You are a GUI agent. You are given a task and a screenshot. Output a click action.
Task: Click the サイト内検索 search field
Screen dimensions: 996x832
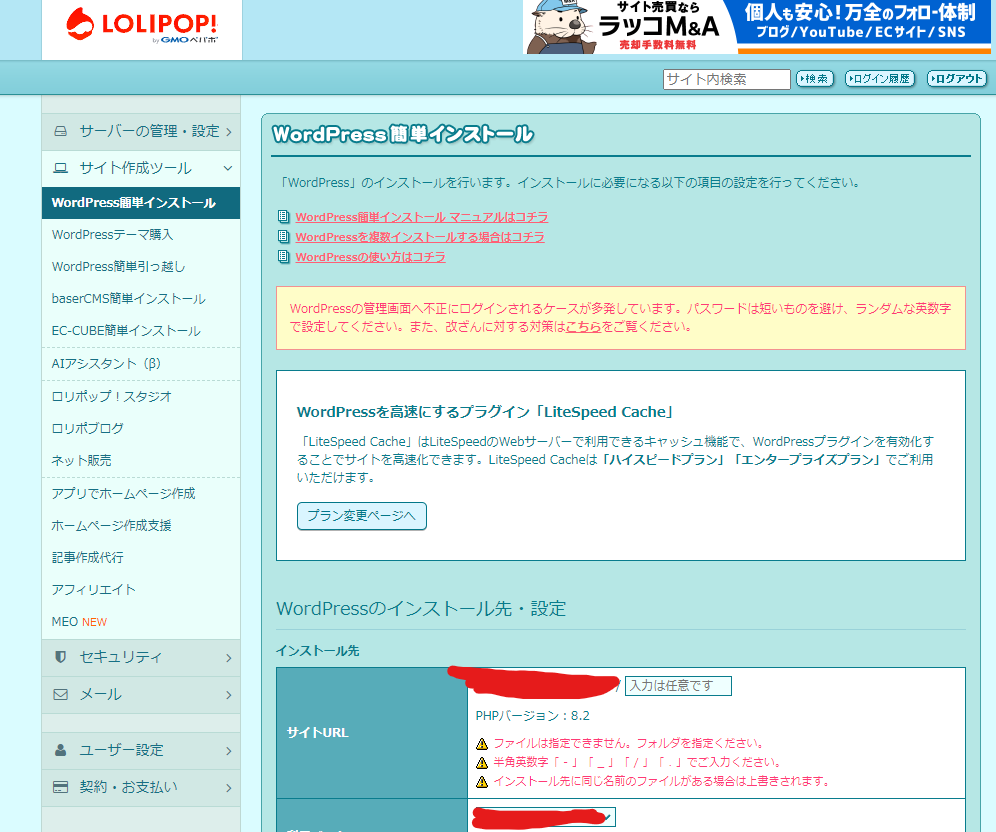pos(726,79)
